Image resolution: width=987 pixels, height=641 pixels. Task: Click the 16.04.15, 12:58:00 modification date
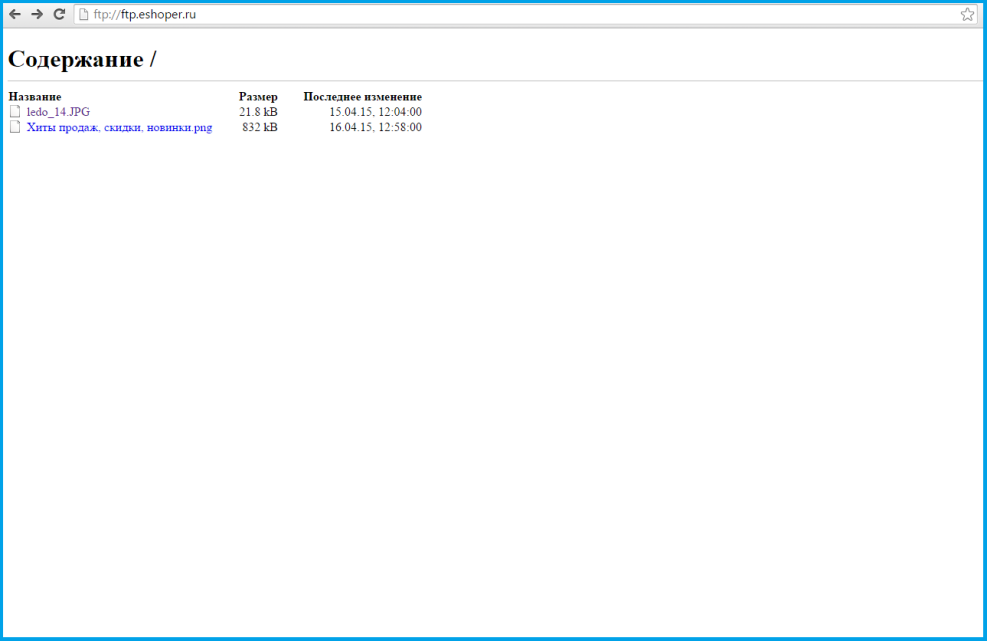pos(375,127)
